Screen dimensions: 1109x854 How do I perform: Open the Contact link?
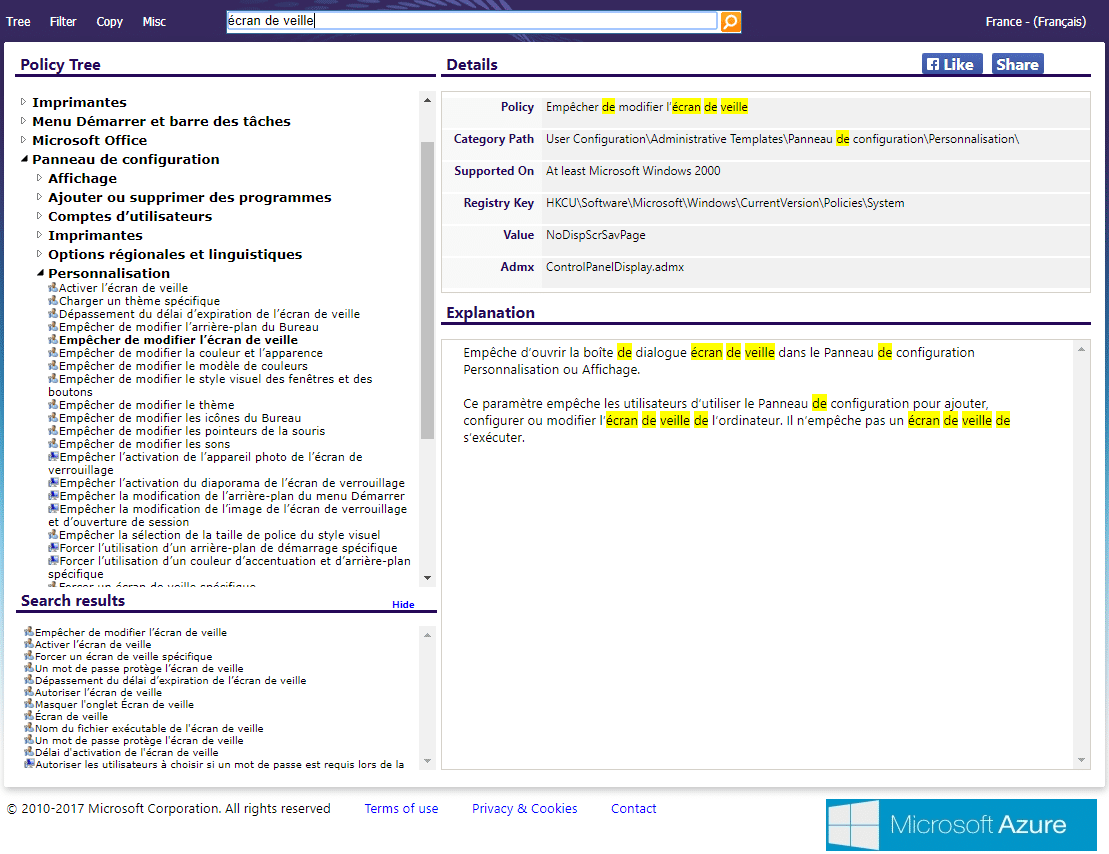coord(634,809)
